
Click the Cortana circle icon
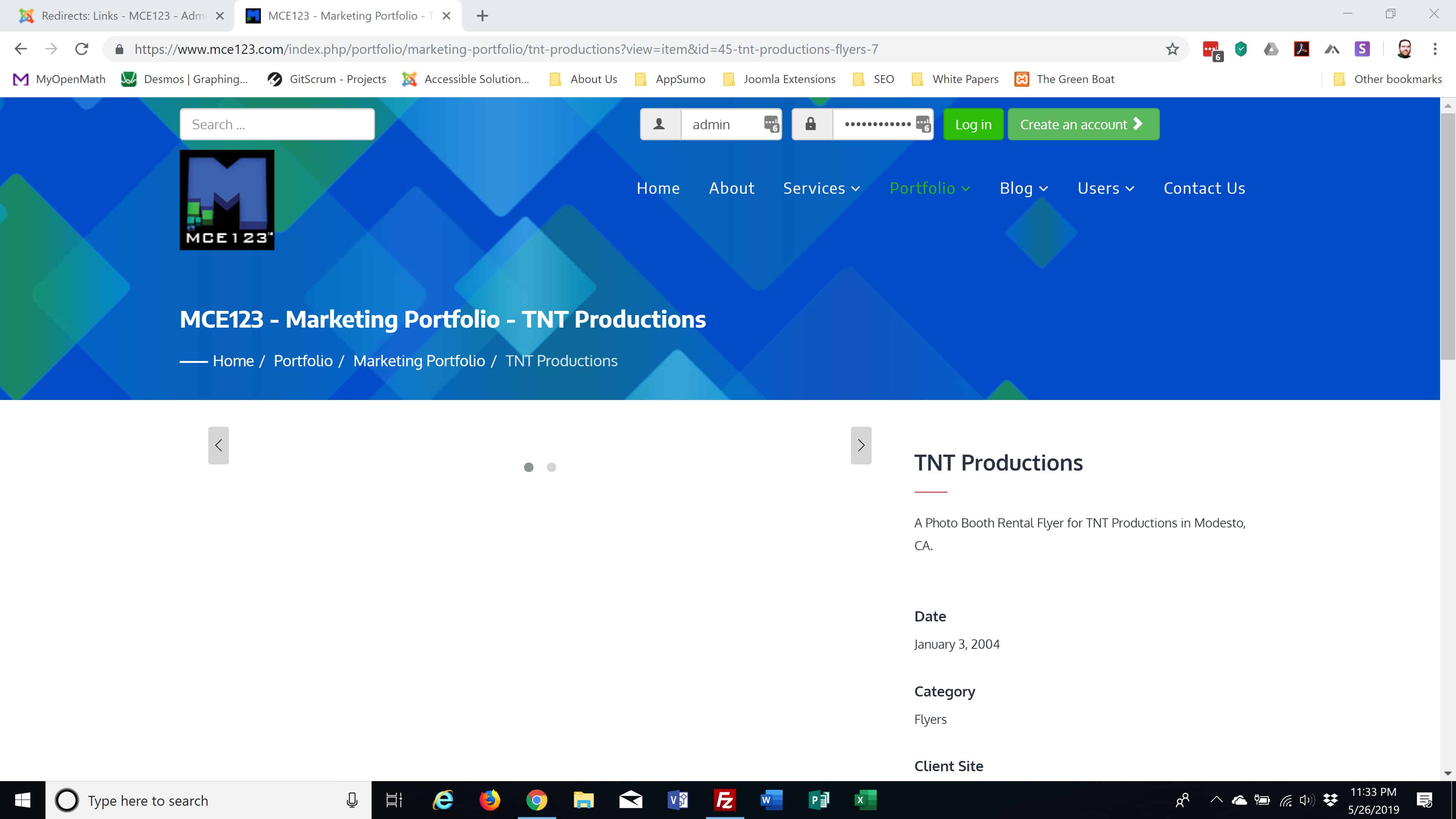pos(67,800)
